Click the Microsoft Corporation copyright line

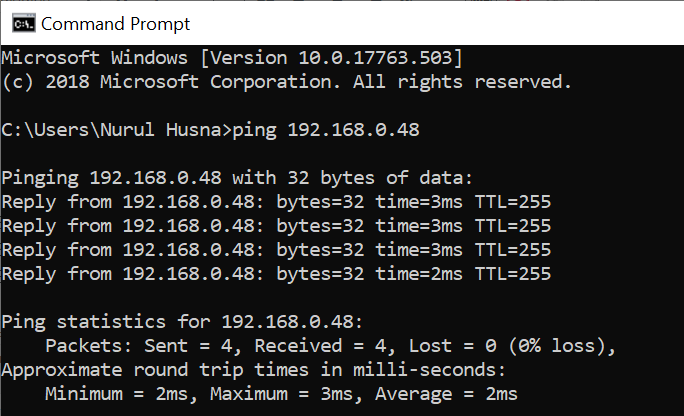click(286, 81)
